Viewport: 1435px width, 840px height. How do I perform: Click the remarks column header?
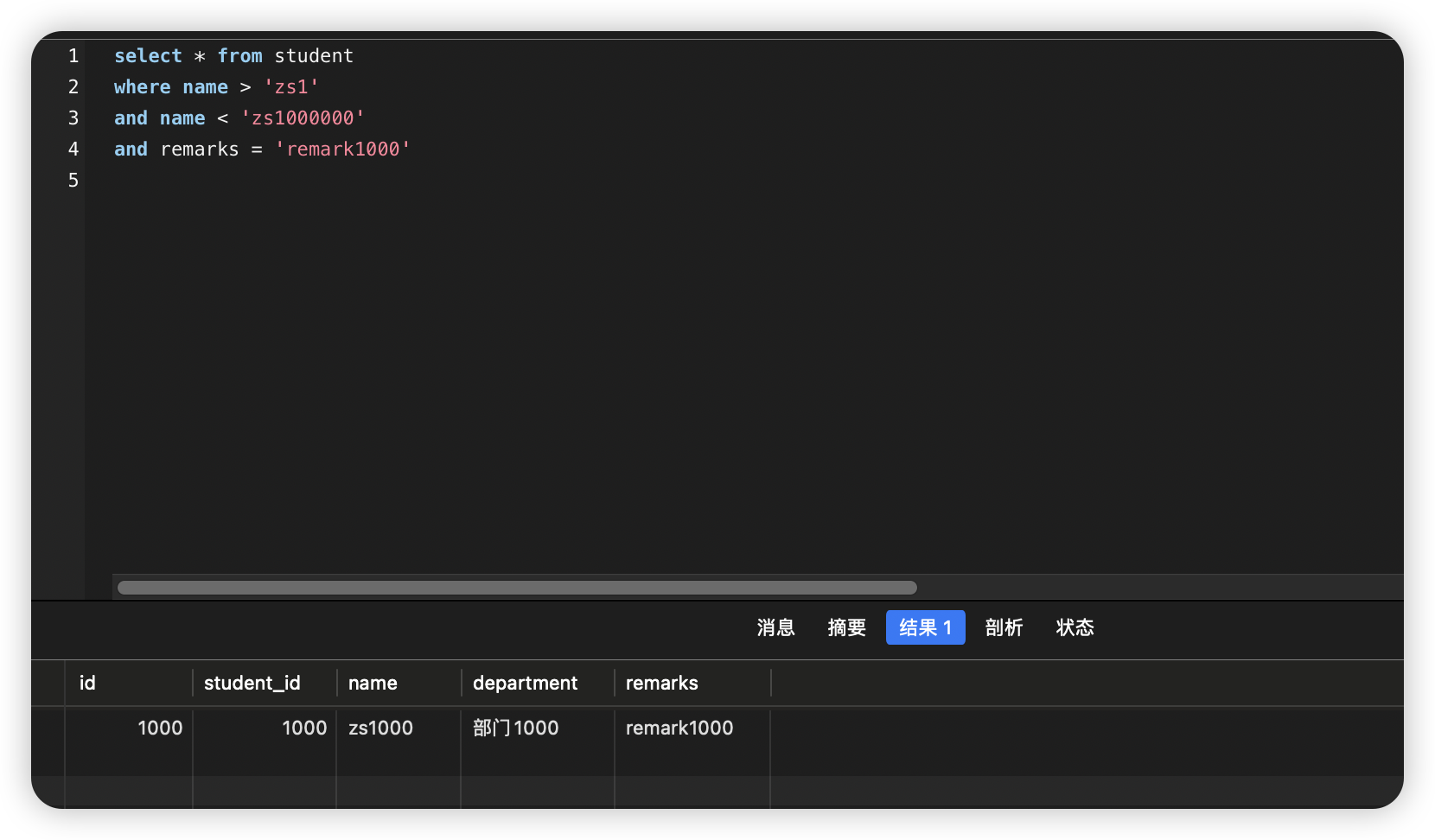692,683
